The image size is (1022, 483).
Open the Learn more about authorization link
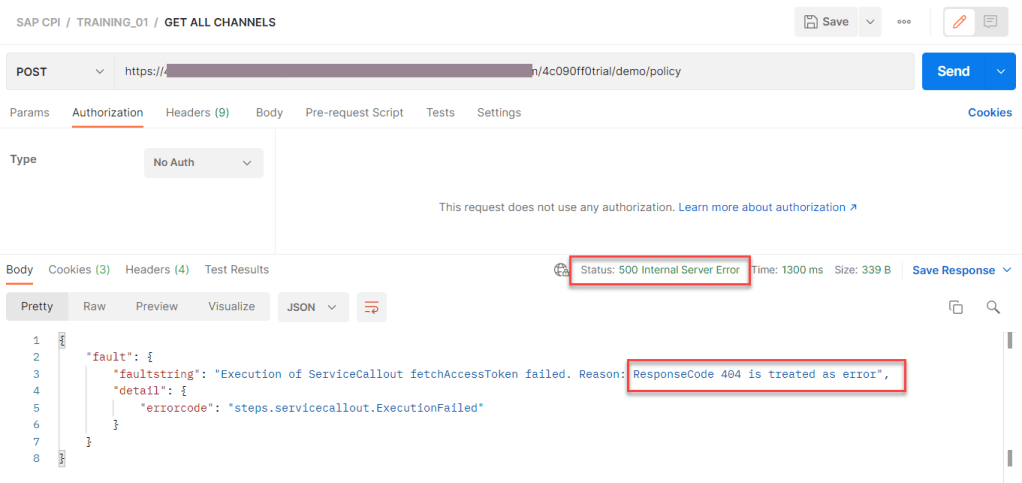click(767, 208)
